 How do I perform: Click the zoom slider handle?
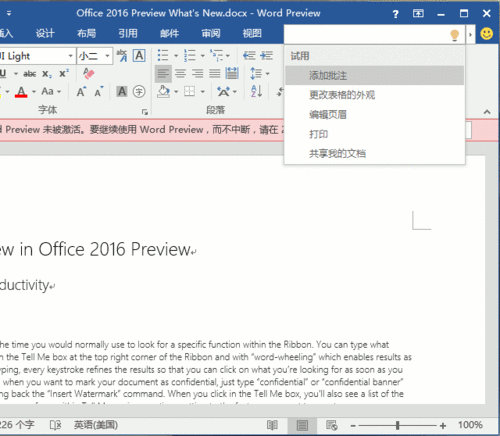click(x=397, y=425)
